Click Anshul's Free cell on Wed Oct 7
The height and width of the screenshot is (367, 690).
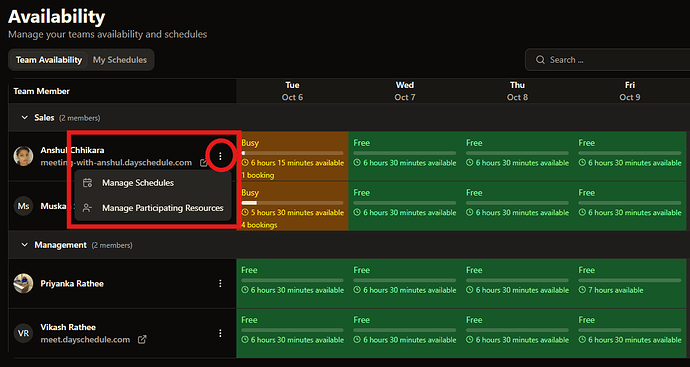click(x=405, y=156)
